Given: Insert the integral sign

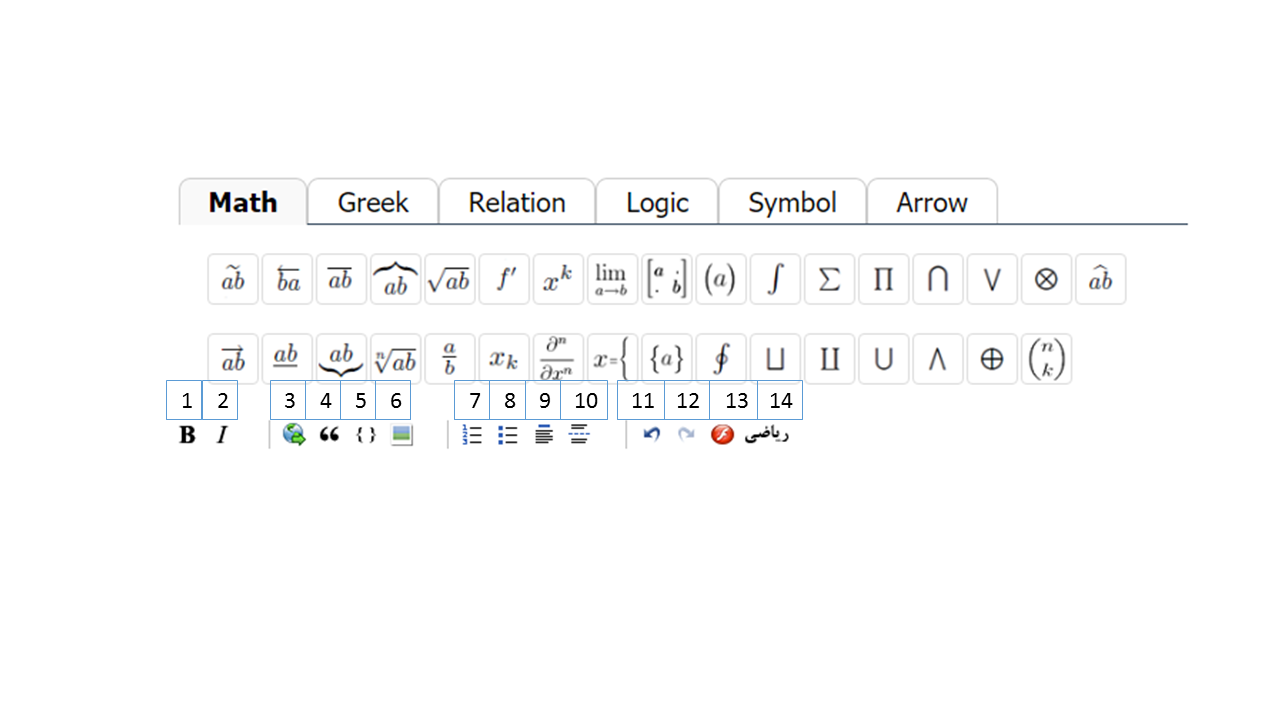Looking at the screenshot, I should pyautogui.click(x=775, y=279).
